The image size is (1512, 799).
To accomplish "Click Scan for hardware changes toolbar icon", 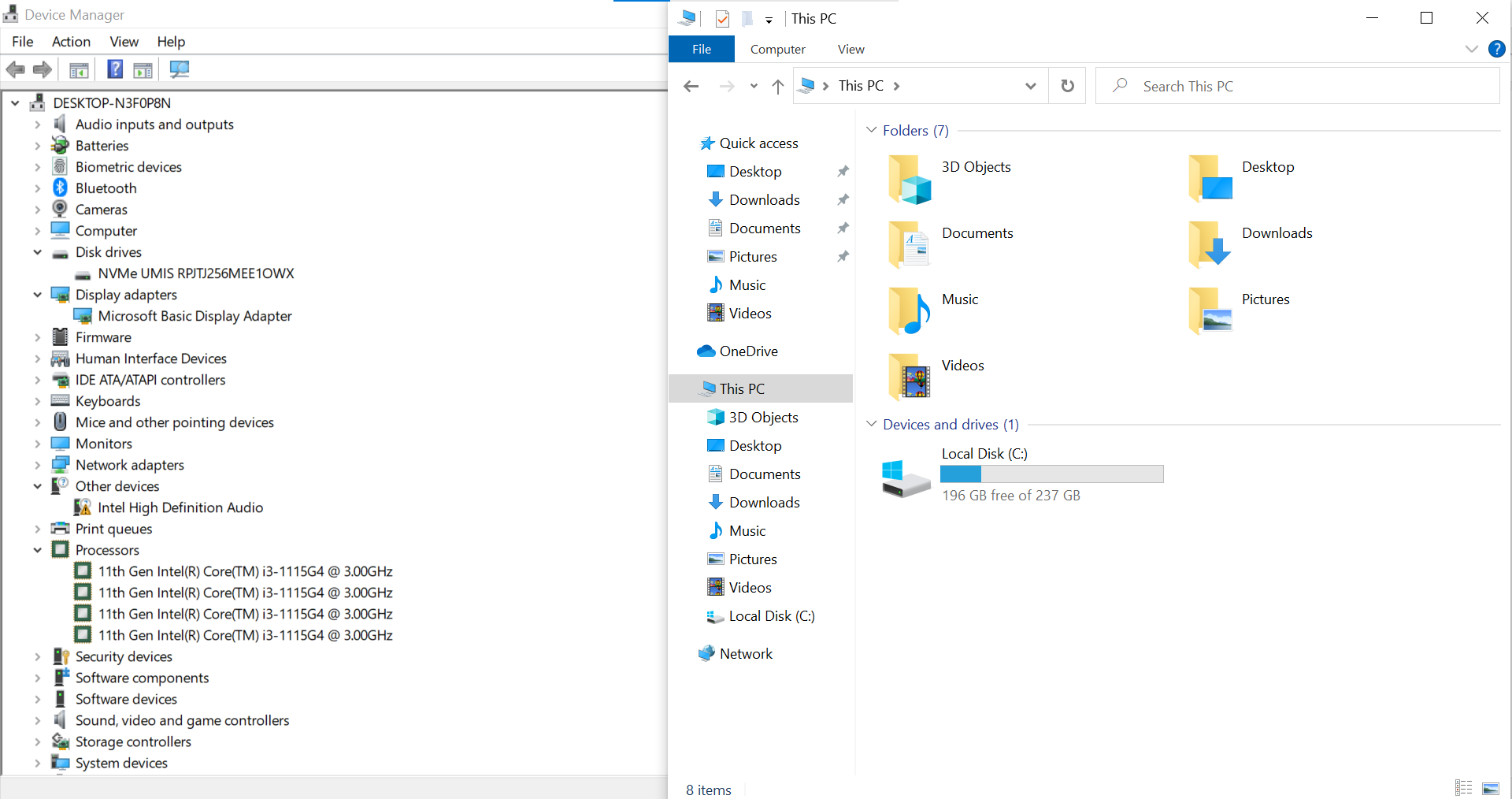I will click(x=180, y=69).
